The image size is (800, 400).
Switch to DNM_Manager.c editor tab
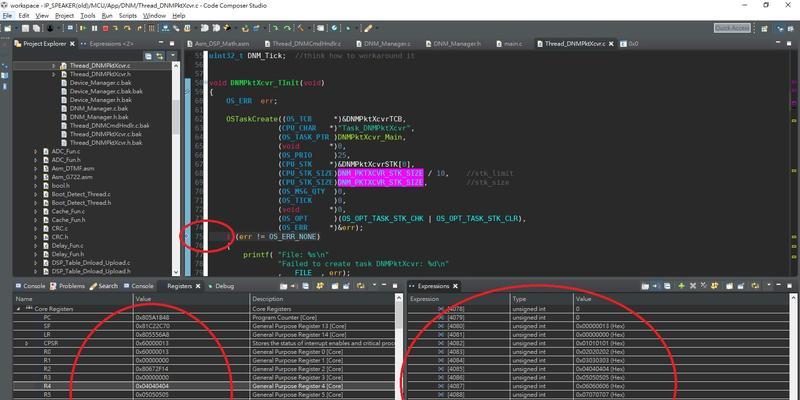pos(383,44)
